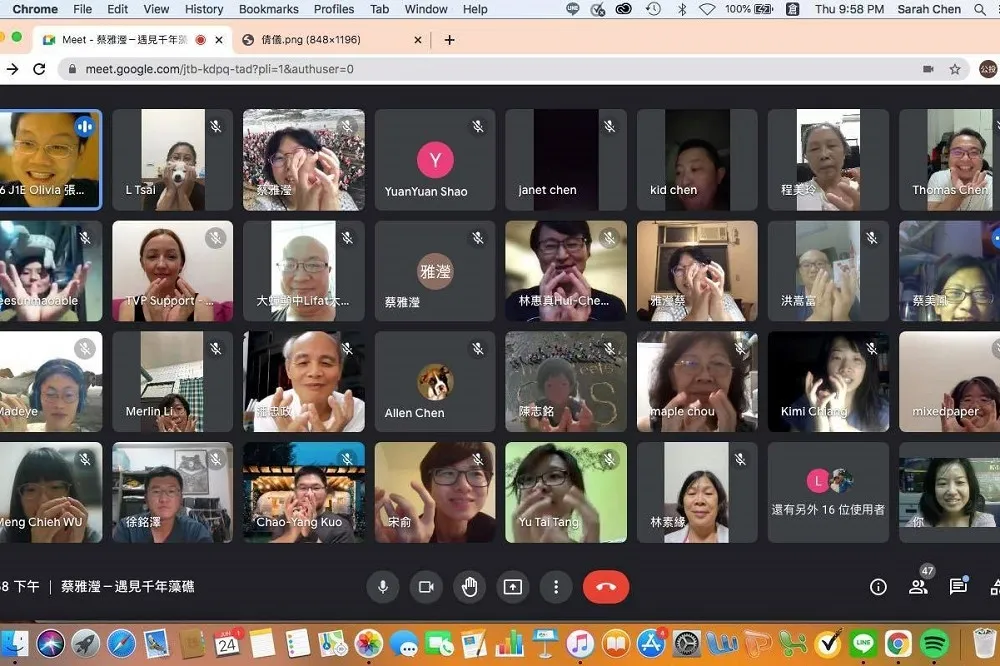Open Spotlight search in the menu bar
This screenshot has height=666, width=1000.
tap(980, 9)
